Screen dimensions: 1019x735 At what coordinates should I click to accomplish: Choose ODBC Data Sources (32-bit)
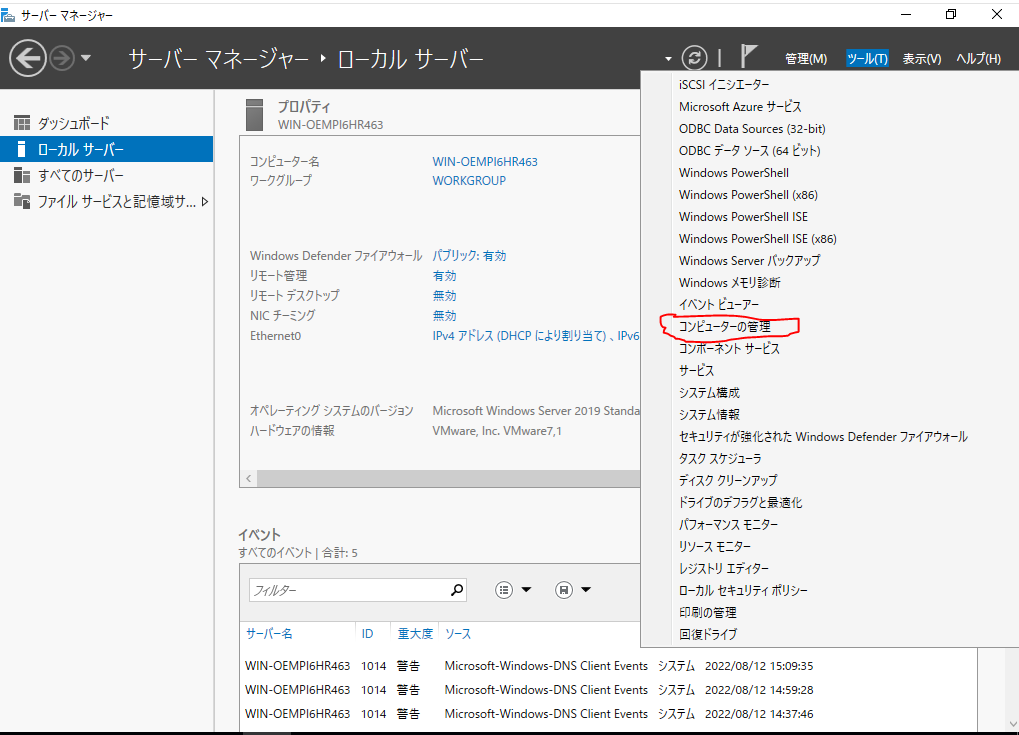coord(752,129)
